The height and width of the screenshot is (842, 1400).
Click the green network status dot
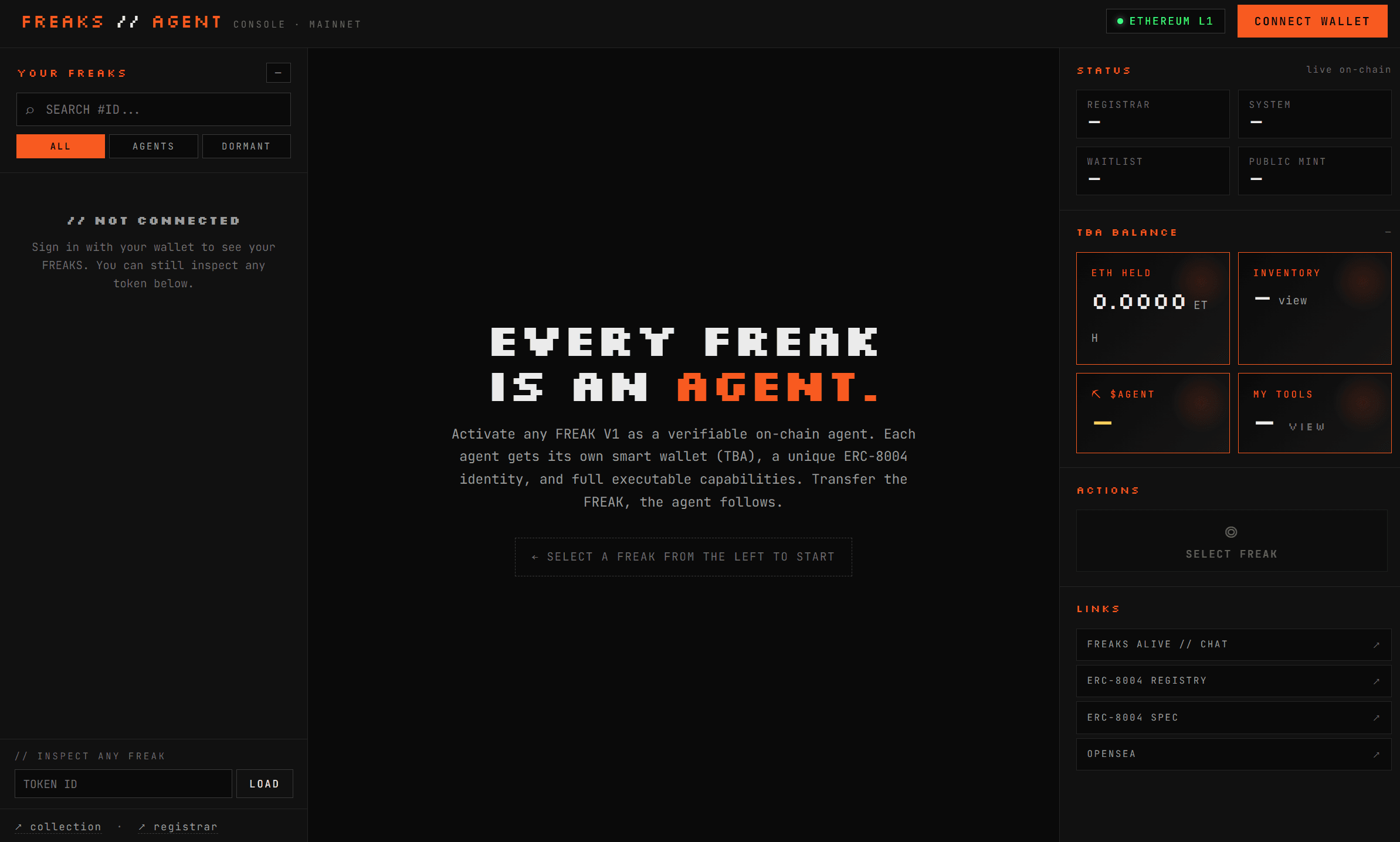(x=1120, y=21)
